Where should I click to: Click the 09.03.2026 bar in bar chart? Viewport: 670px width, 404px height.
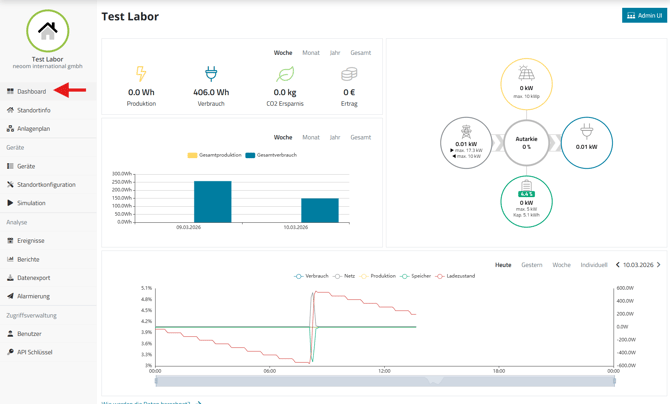click(x=212, y=201)
